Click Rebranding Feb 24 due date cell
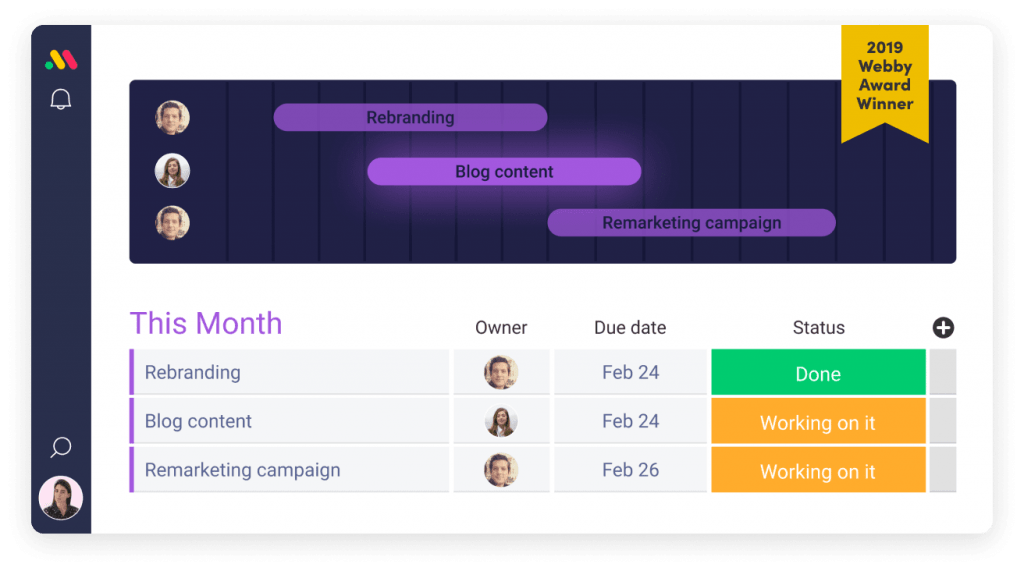The height and width of the screenshot is (571, 1024). [630, 372]
